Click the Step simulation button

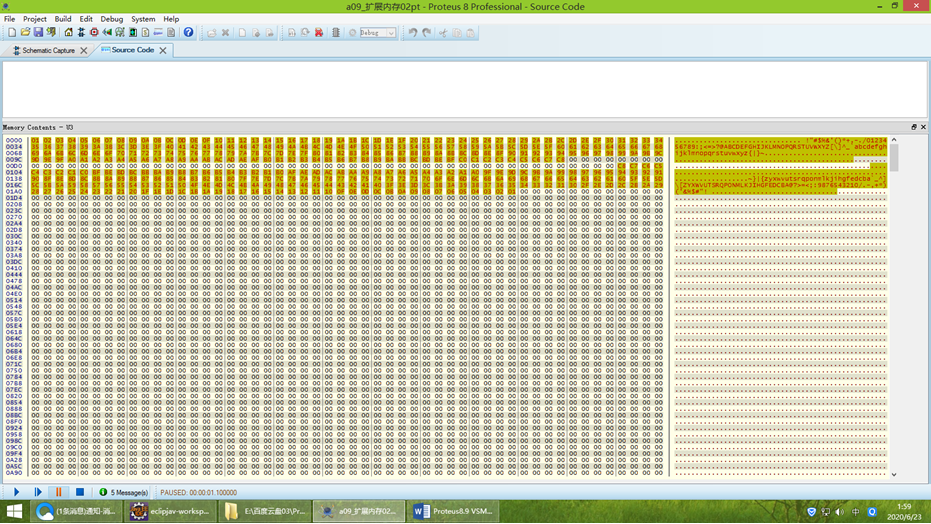(x=38, y=492)
